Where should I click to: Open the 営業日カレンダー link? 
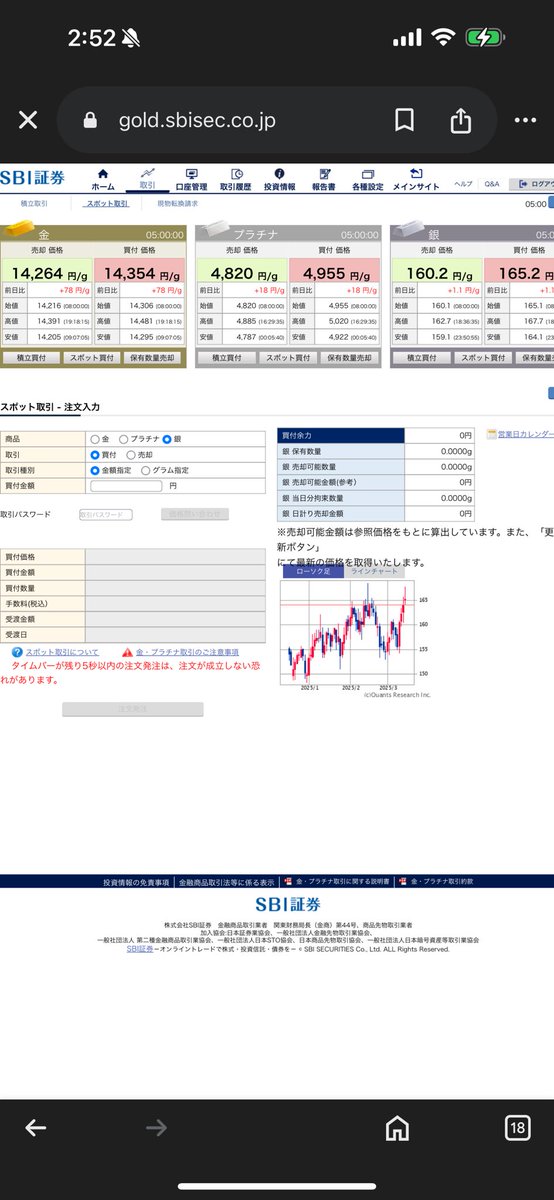(526, 435)
